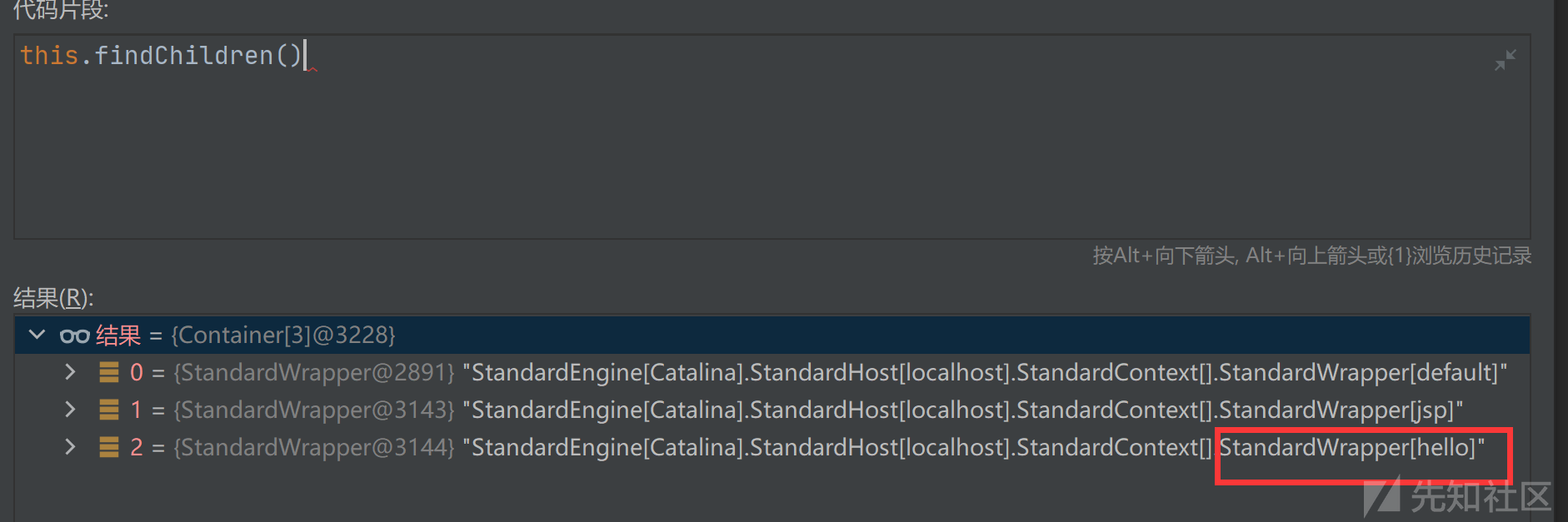Expand entry 2 StandardWrapper@3144
The height and width of the screenshot is (522, 1568).
click(x=70, y=447)
